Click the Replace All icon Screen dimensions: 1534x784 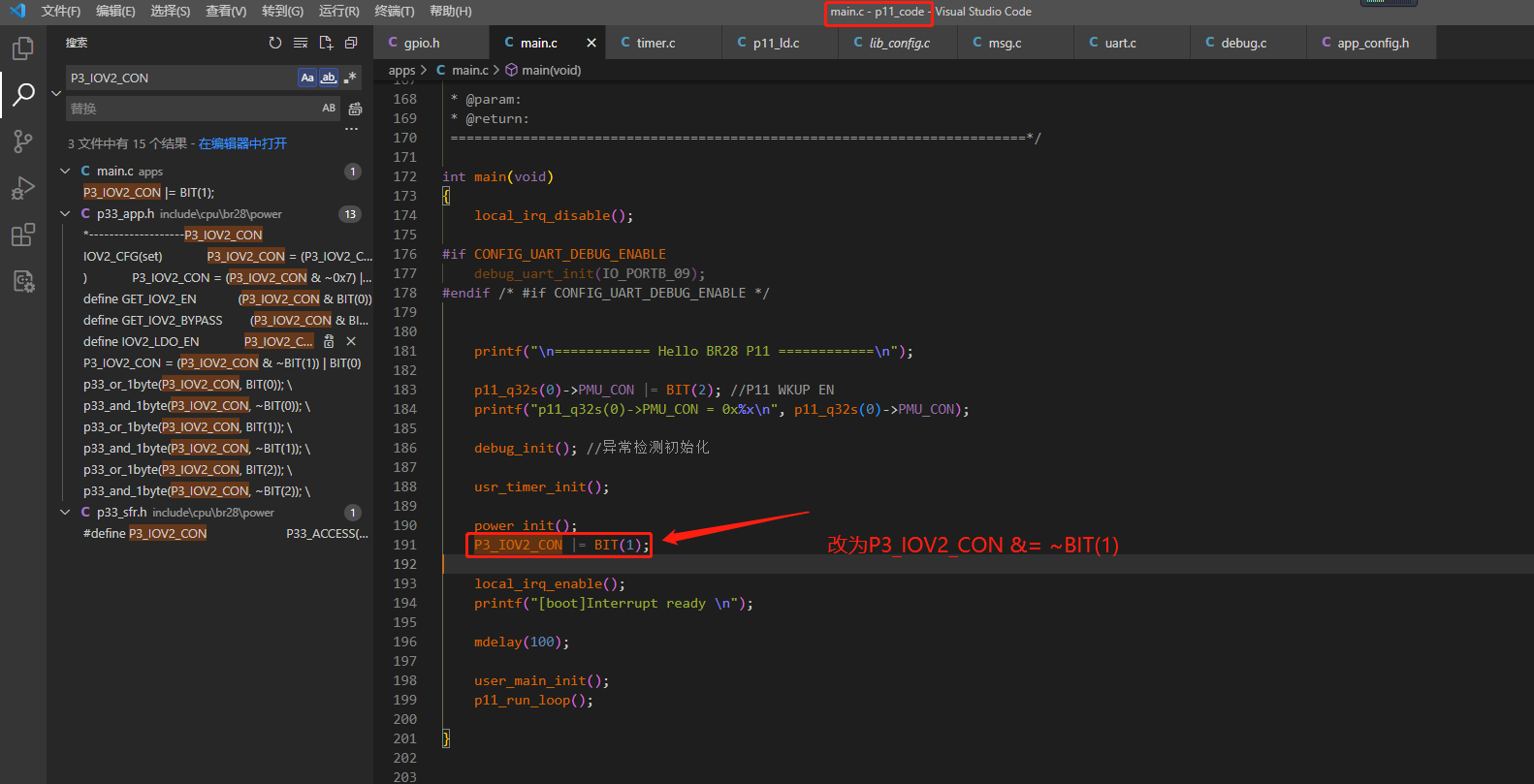[x=355, y=109]
